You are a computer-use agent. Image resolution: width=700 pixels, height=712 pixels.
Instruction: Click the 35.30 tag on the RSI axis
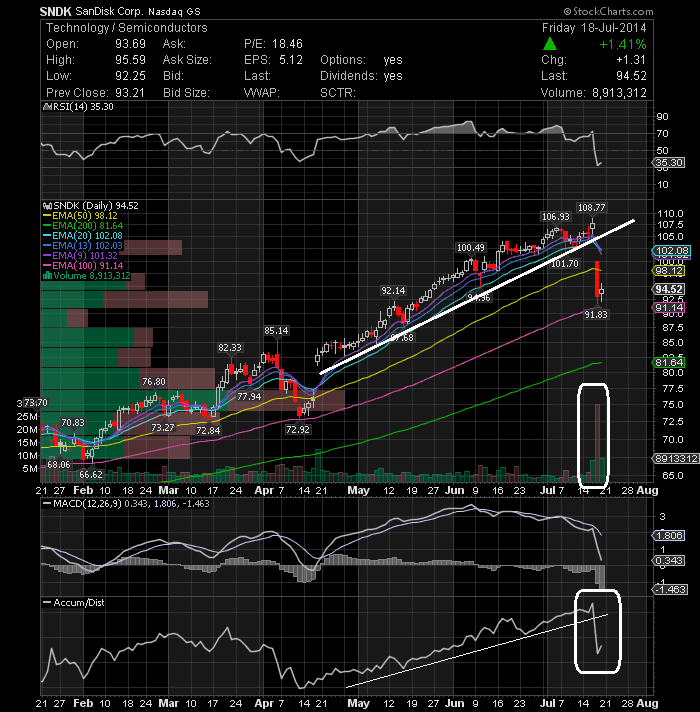click(x=669, y=163)
